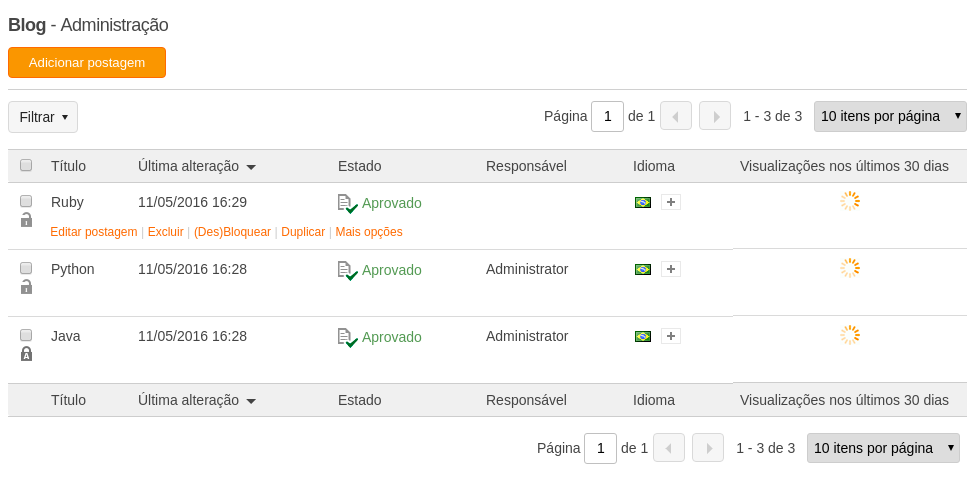Tick the checkbox for the Ruby post
The height and width of the screenshot is (493, 975).
pos(26,201)
